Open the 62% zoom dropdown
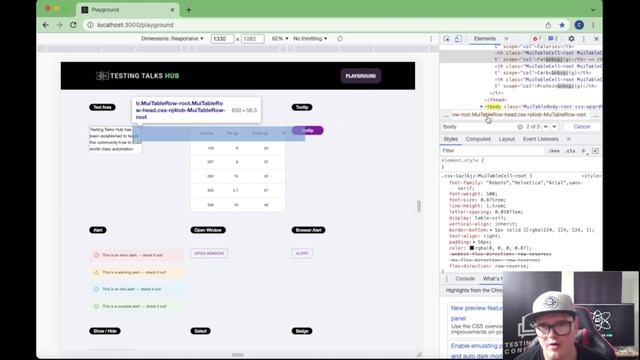Screen dimensions: 640x360 [x=280, y=38]
